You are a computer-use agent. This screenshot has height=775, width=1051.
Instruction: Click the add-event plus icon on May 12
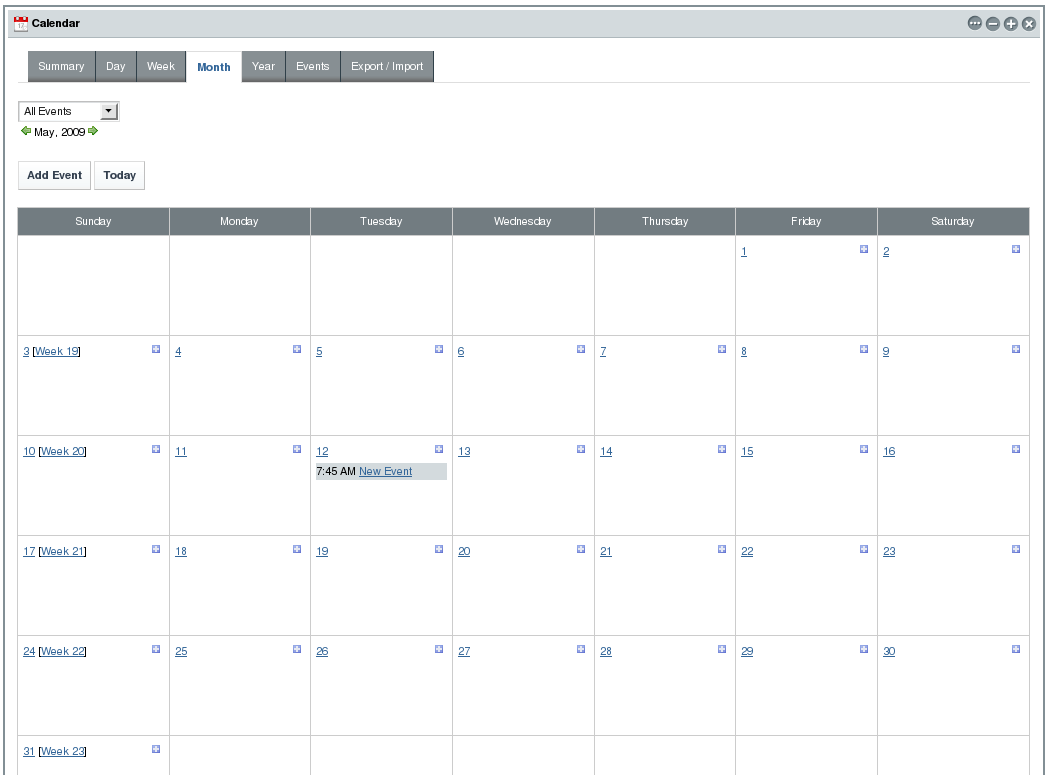pyautogui.click(x=439, y=449)
